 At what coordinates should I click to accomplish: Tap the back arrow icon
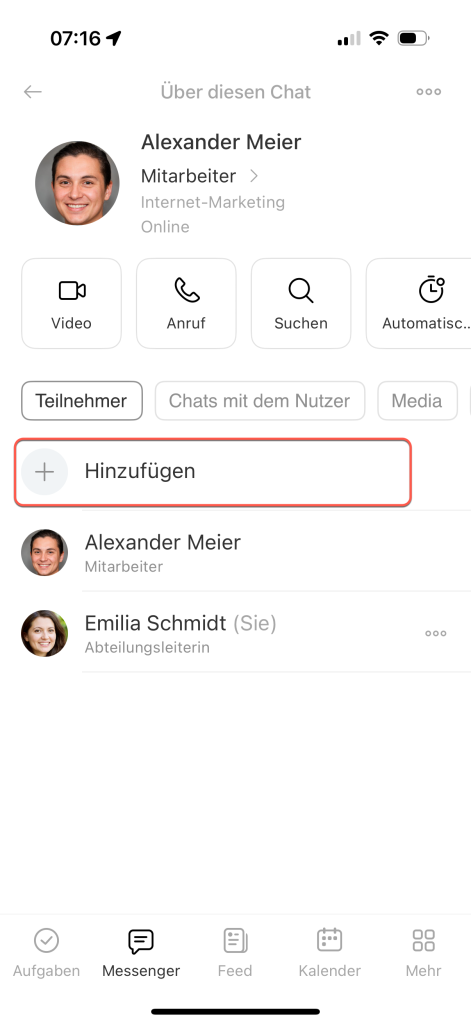33,92
